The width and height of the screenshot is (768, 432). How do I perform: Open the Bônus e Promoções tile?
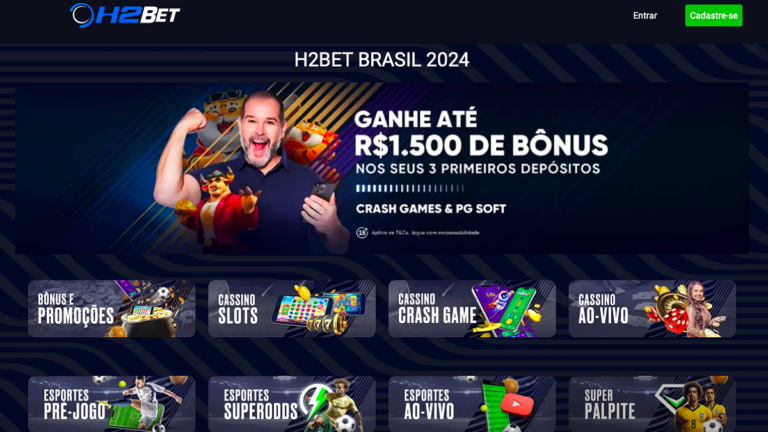point(112,309)
